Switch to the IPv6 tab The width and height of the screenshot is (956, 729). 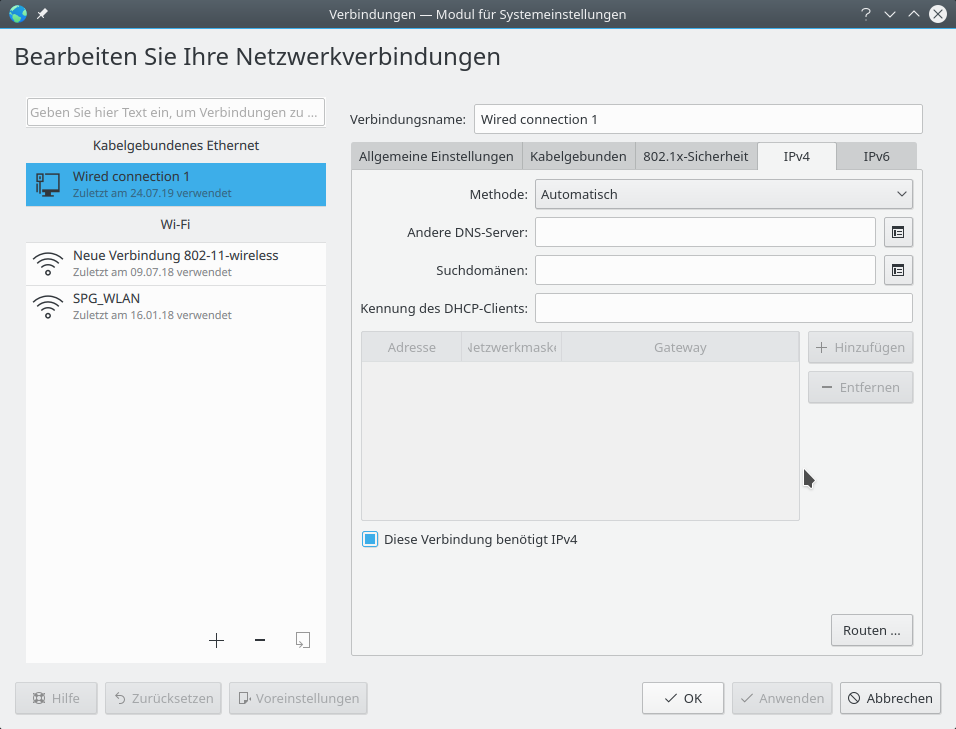point(876,156)
